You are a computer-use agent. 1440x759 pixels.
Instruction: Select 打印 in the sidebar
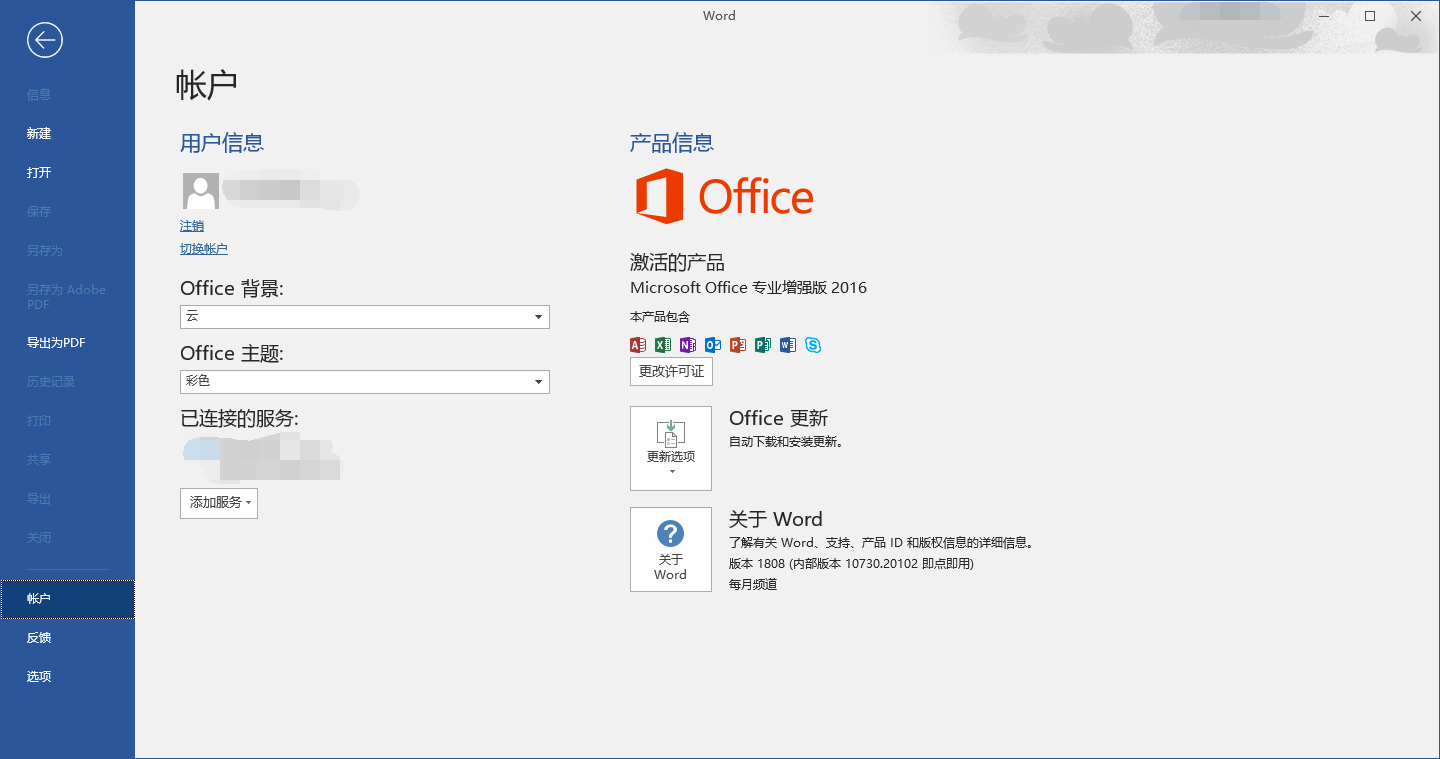click(x=67, y=421)
